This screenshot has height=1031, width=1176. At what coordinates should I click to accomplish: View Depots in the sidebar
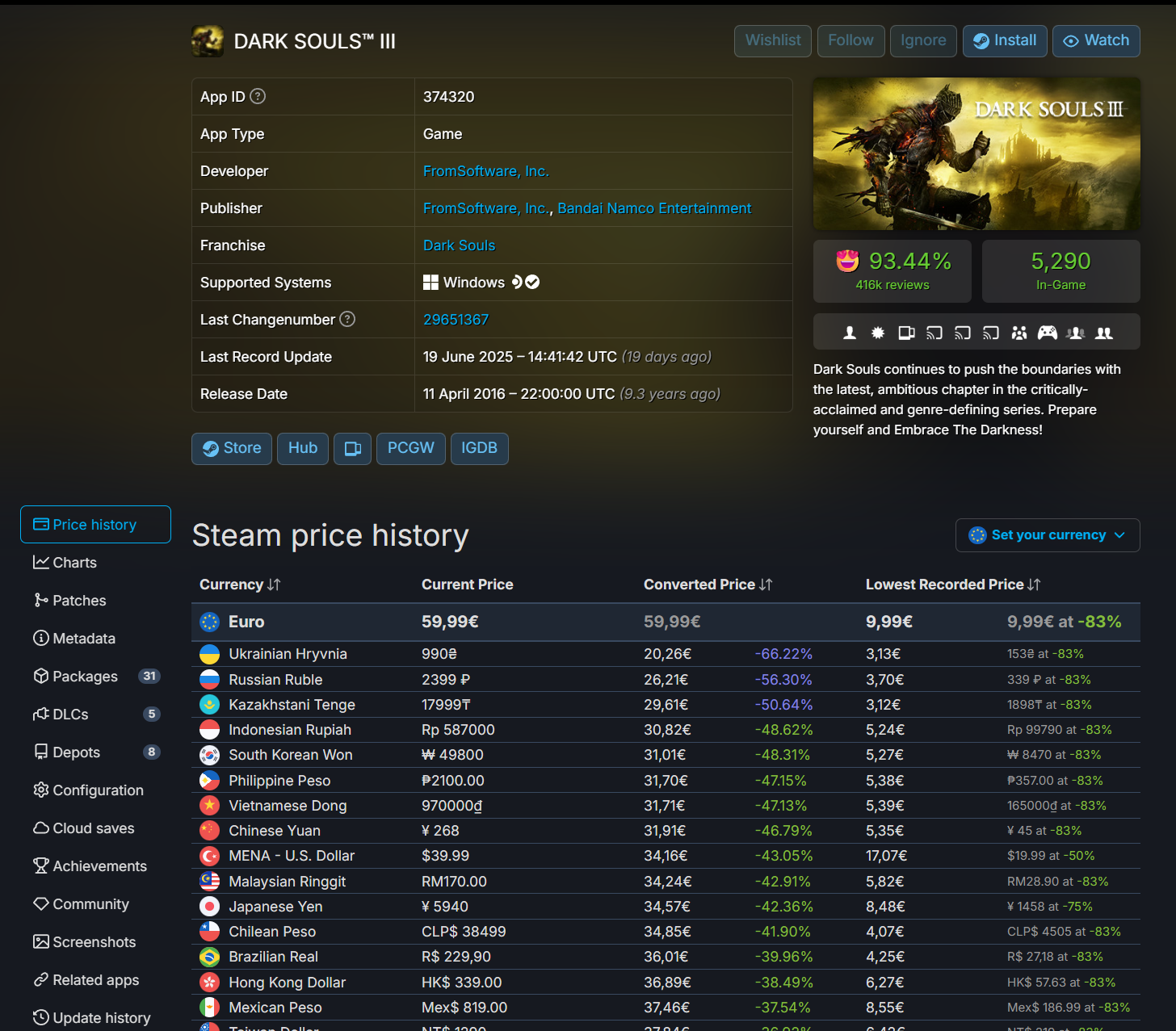[x=95, y=752]
